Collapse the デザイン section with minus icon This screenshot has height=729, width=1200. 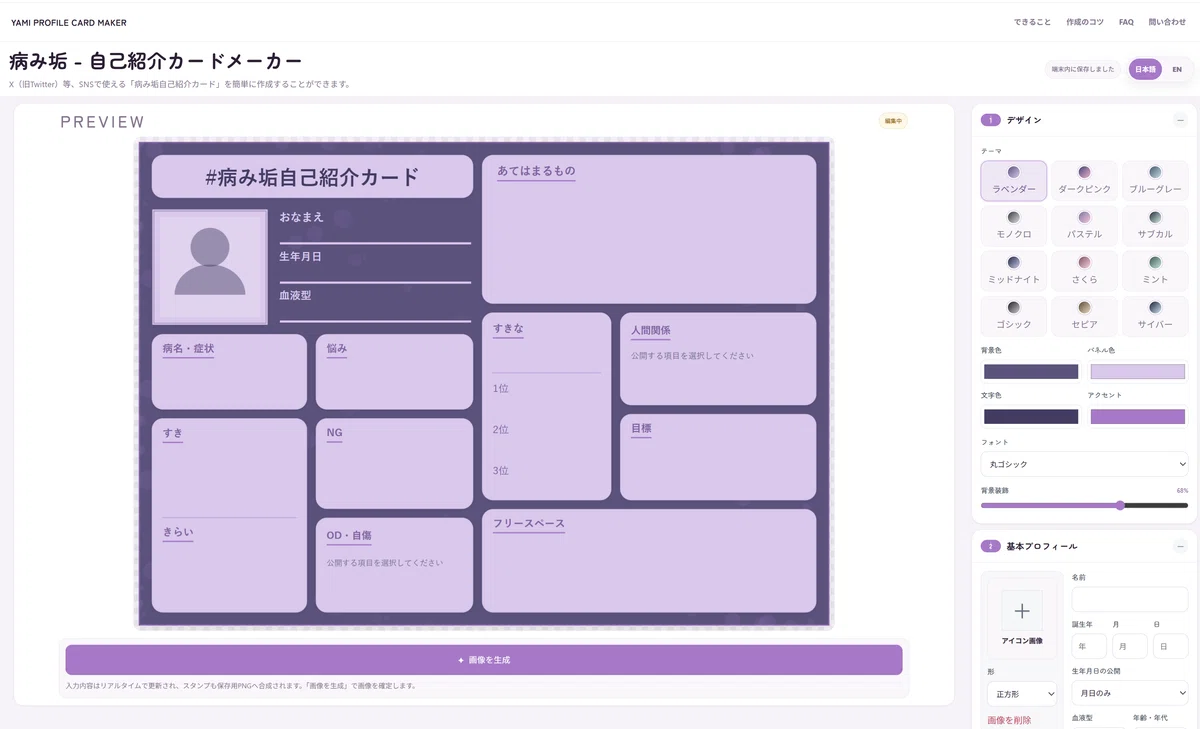point(1181,120)
